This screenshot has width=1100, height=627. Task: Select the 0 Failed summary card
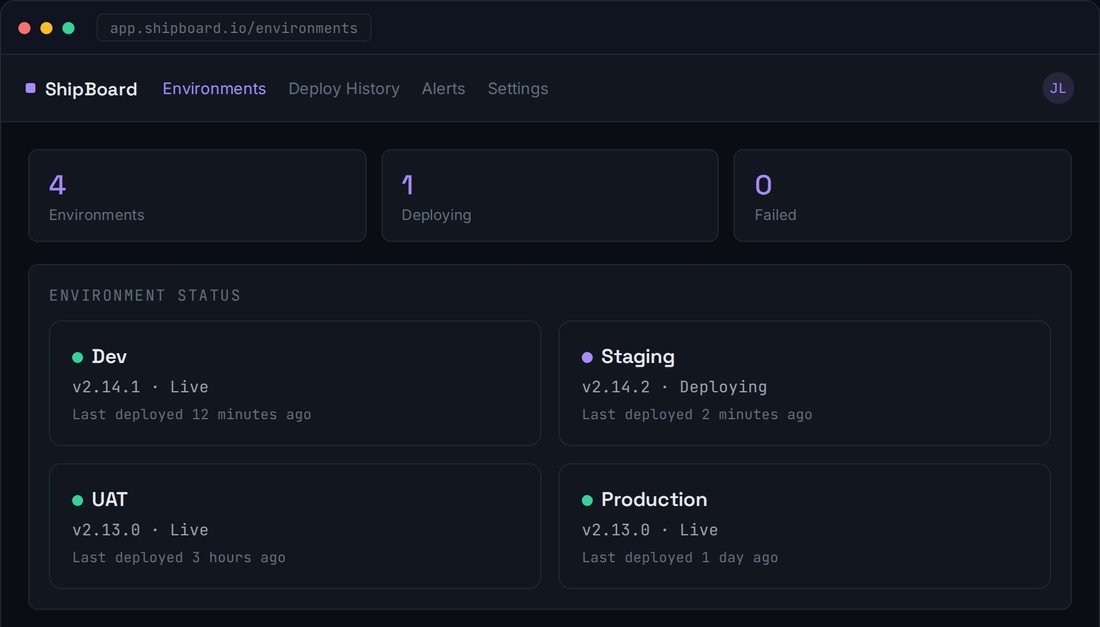902,196
